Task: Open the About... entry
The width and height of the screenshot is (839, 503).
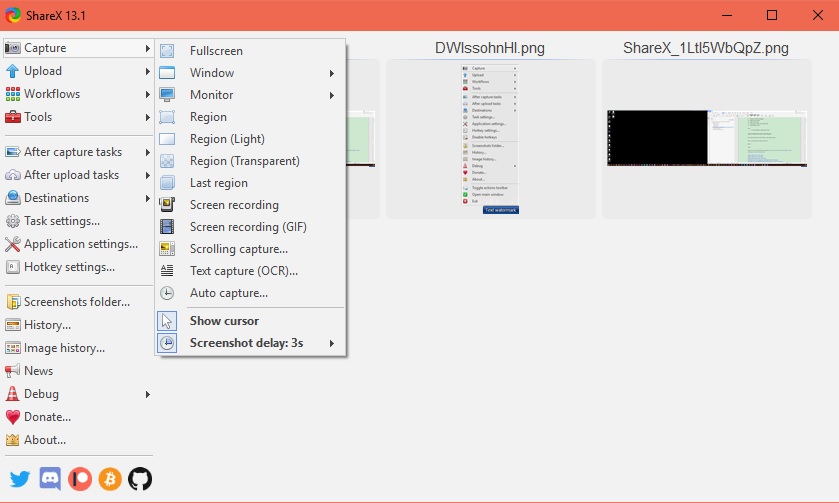Action: 78,440
